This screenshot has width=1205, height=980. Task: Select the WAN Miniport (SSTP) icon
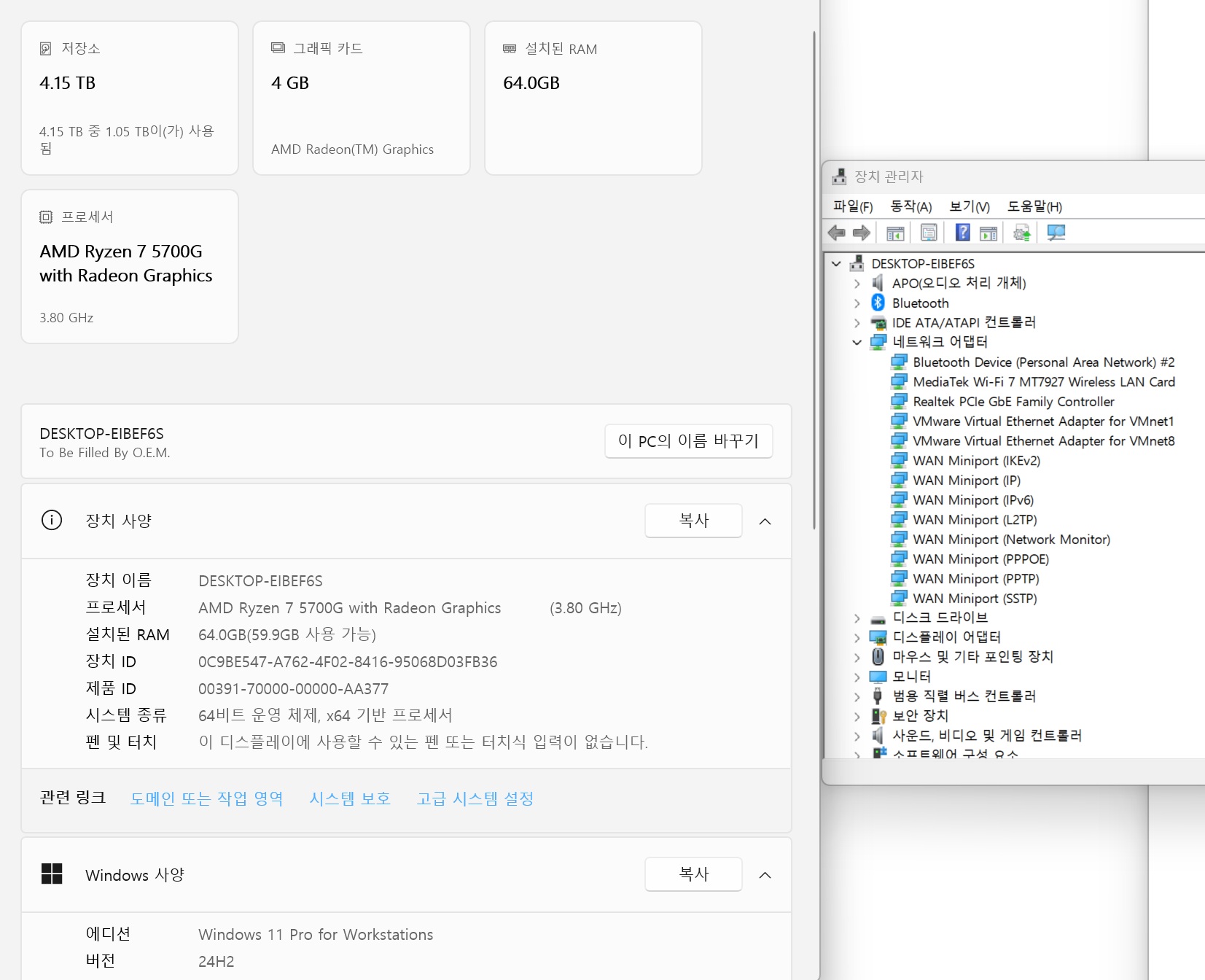(899, 598)
